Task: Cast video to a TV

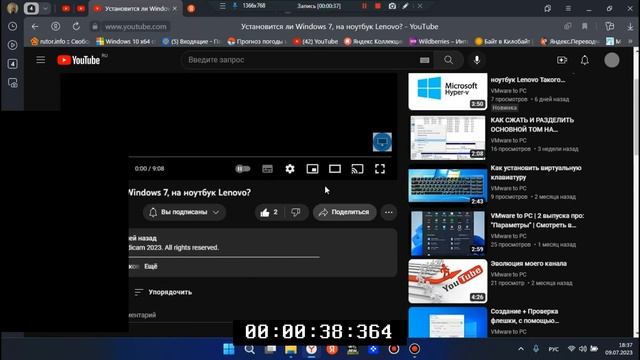Action: coord(357,169)
